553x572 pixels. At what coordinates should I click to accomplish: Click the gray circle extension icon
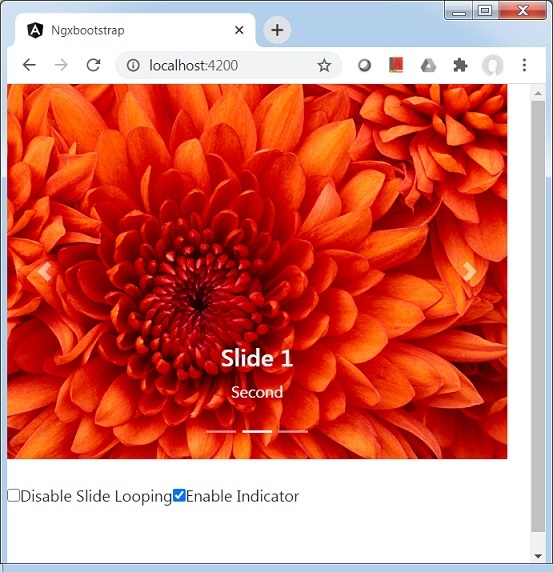click(x=364, y=66)
